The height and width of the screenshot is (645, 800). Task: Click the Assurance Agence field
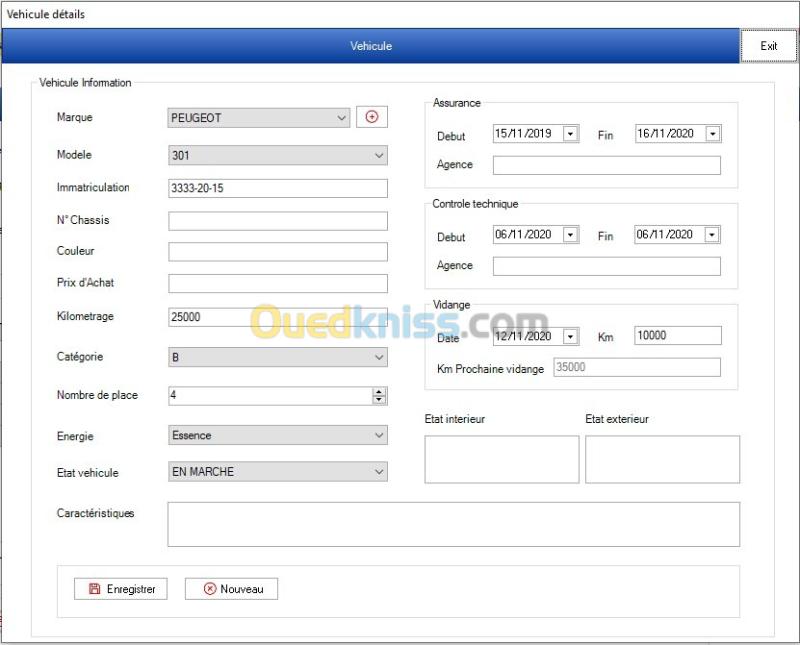(x=607, y=165)
